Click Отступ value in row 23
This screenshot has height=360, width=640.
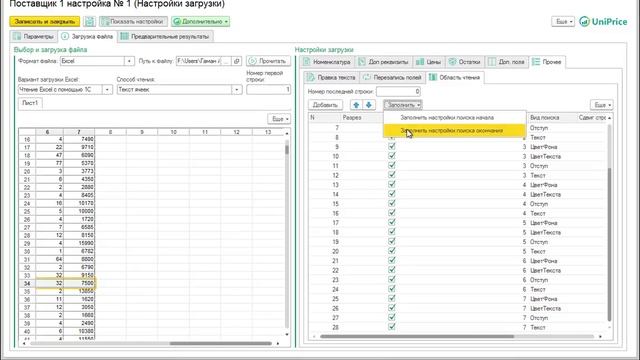(539, 280)
